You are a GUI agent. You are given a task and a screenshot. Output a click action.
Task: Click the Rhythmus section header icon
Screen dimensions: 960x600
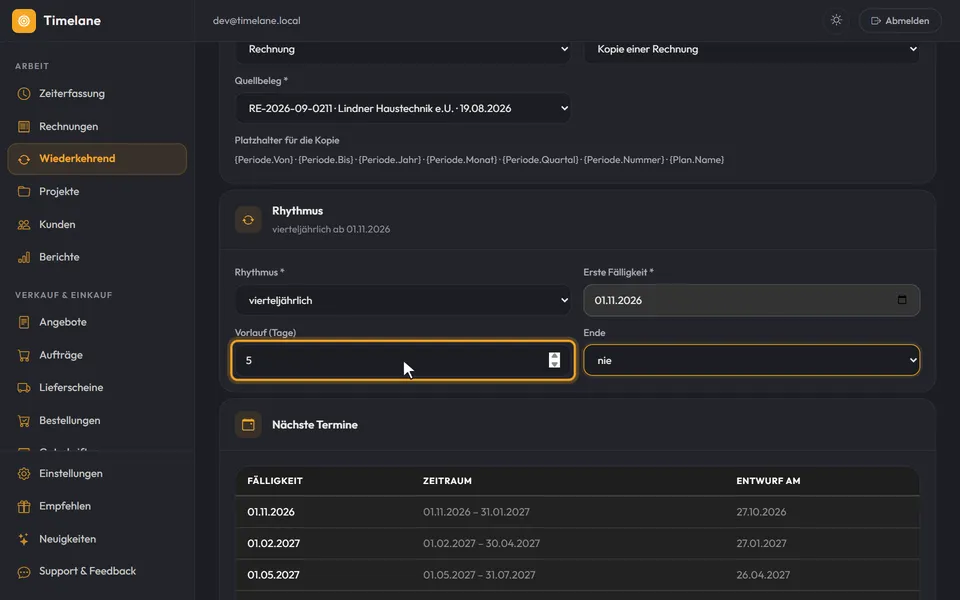[x=248, y=220]
